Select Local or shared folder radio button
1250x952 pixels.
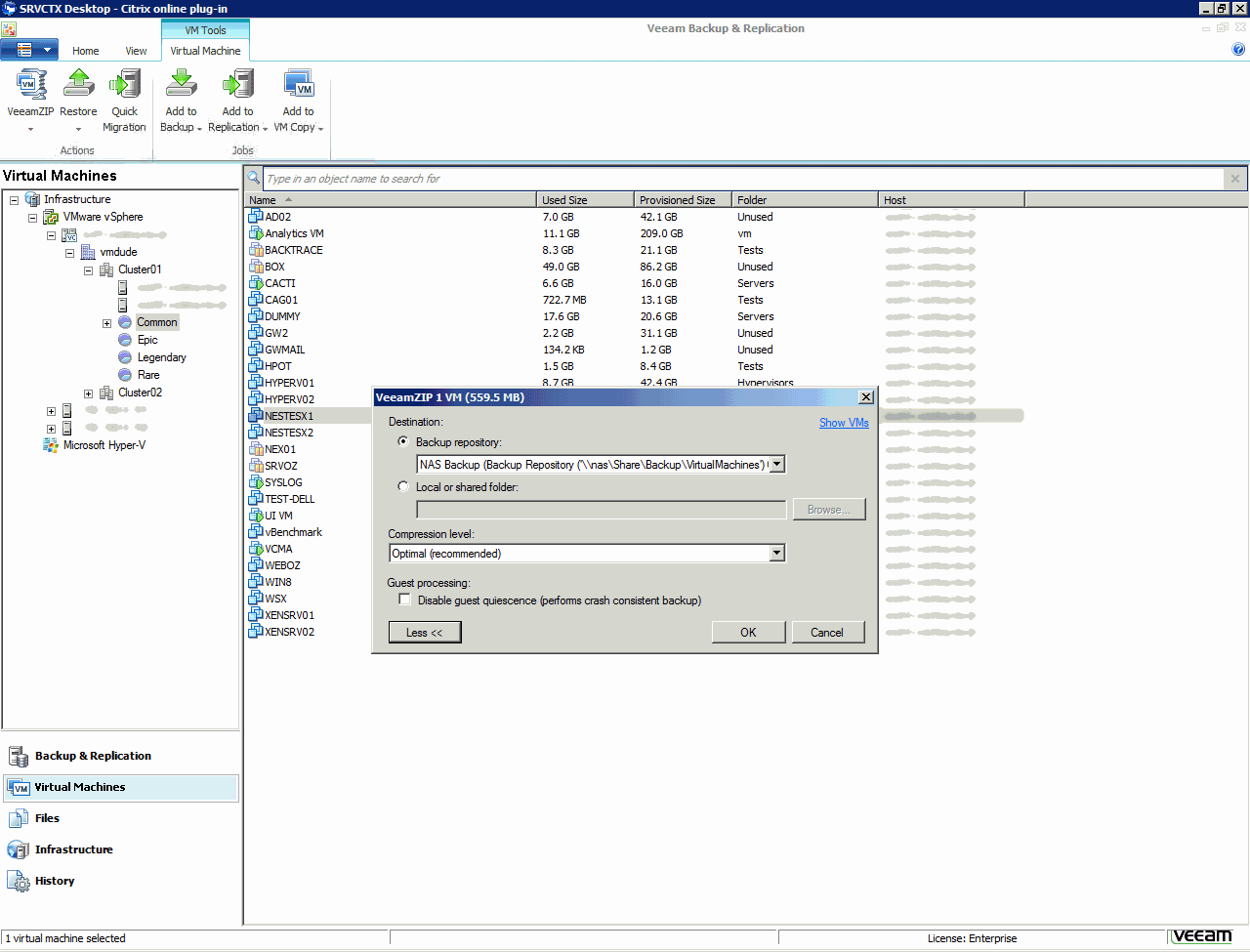[x=403, y=486]
